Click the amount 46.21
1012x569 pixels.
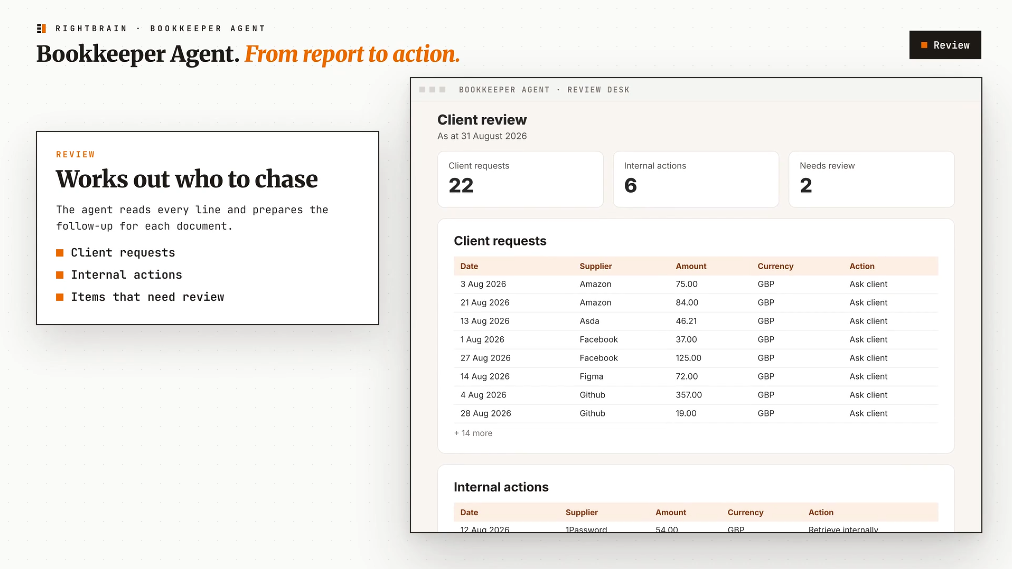pyautogui.click(x=686, y=321)
